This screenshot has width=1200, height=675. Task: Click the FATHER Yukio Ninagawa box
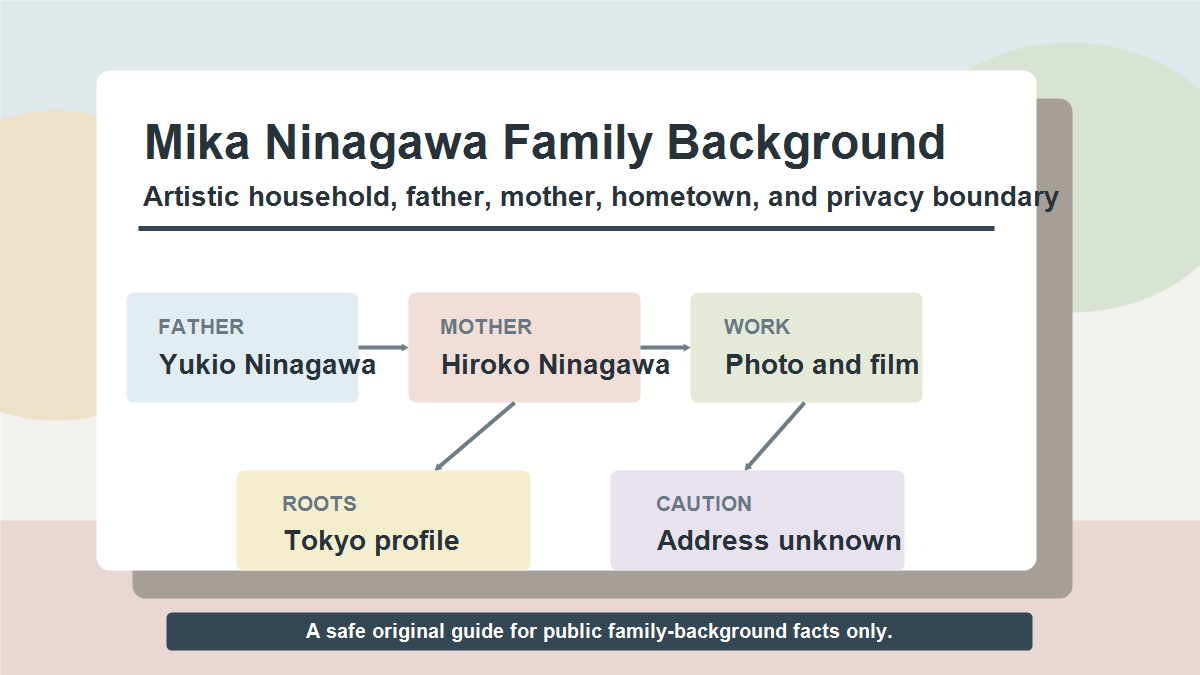(242, 347)
